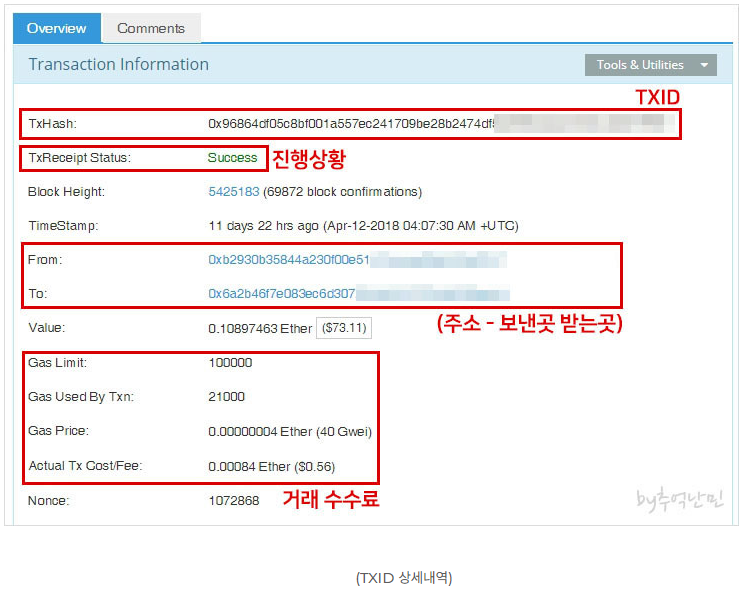Click the Nonce value 1072868
The height and width of the screenshot is (590, 741).
(234, 501)
